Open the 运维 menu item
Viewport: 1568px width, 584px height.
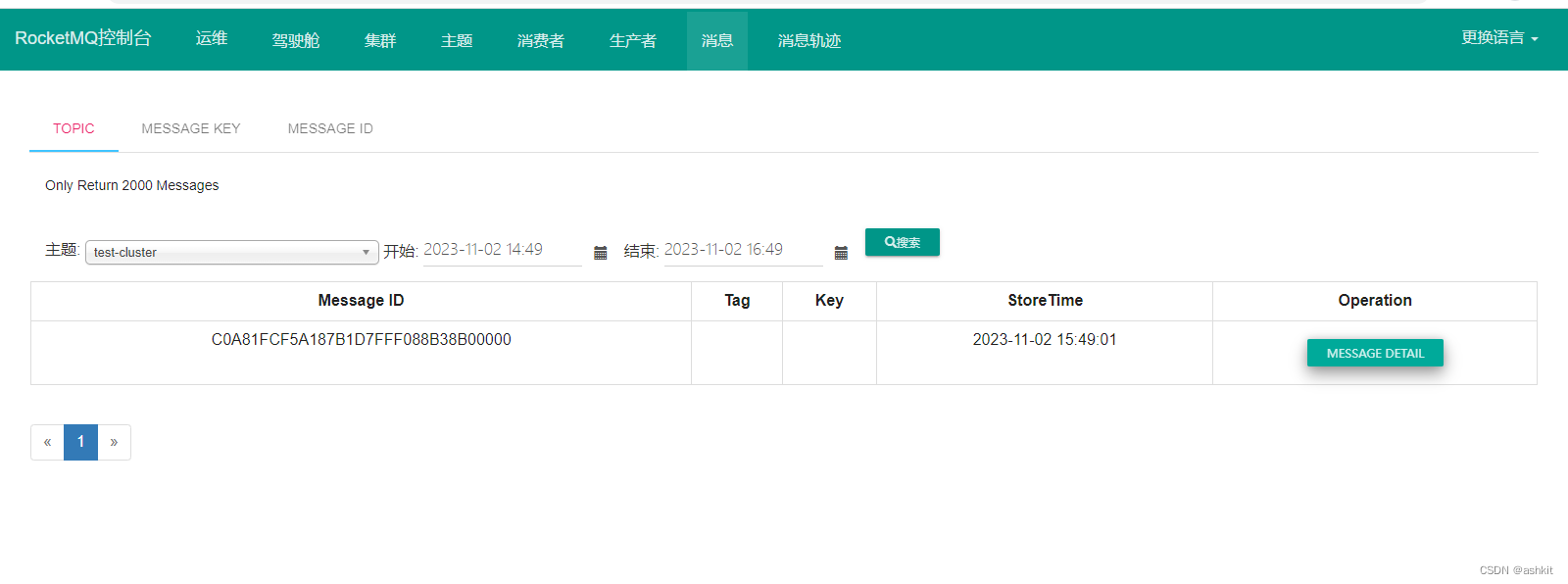212,39
